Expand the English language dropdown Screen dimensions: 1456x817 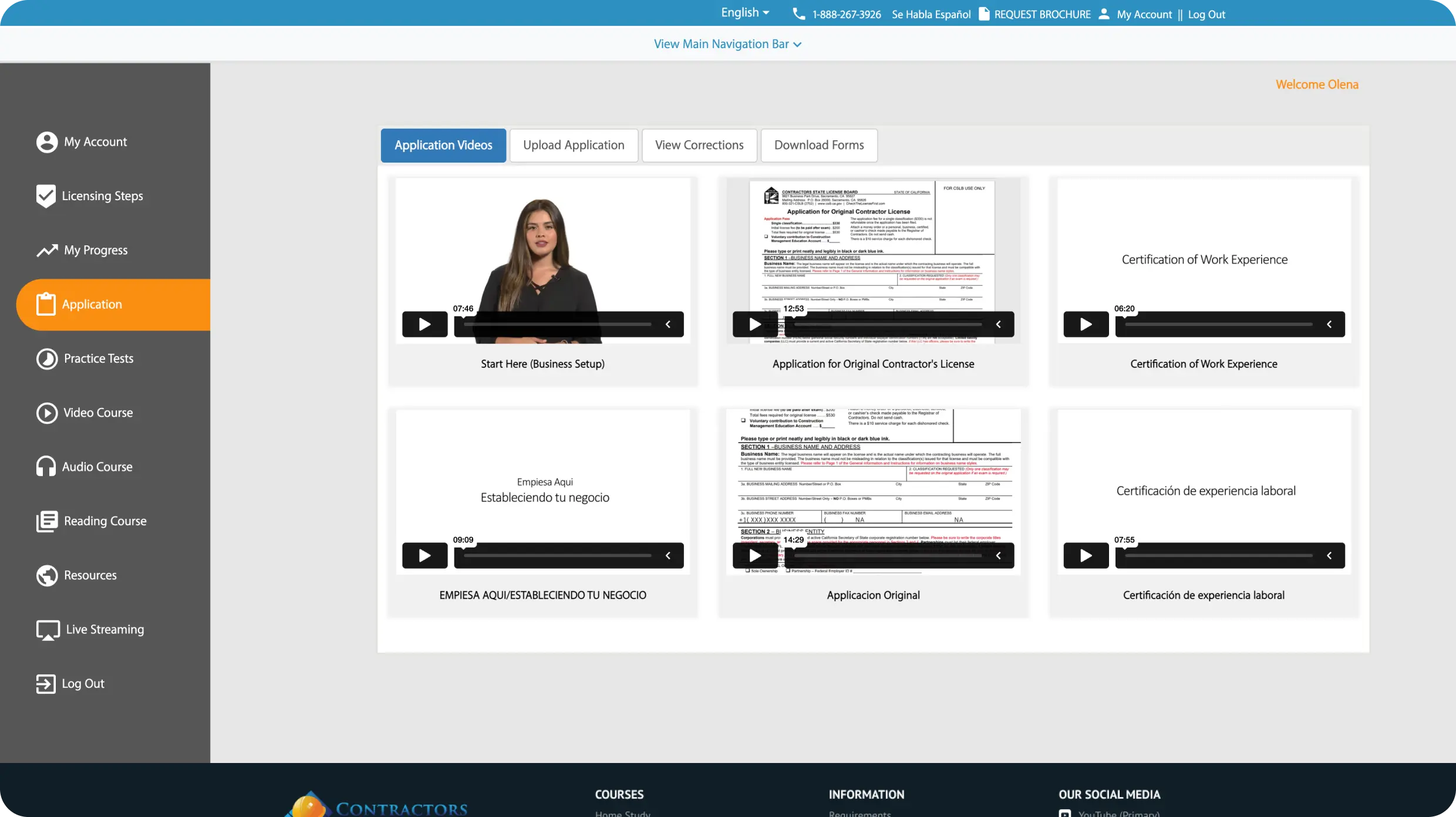pos(744,13)
